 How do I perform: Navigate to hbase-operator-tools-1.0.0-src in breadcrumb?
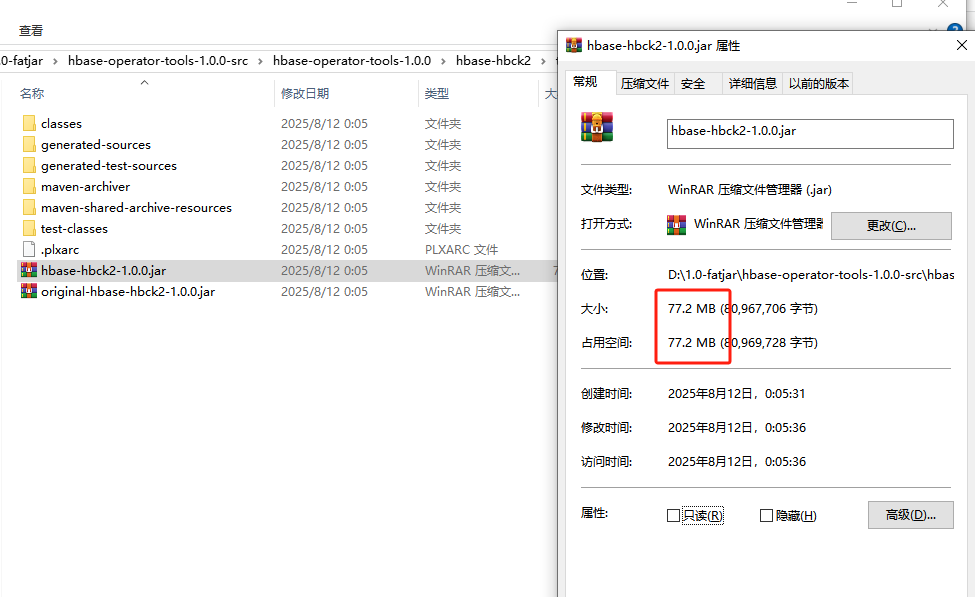[x=158, y=61]
